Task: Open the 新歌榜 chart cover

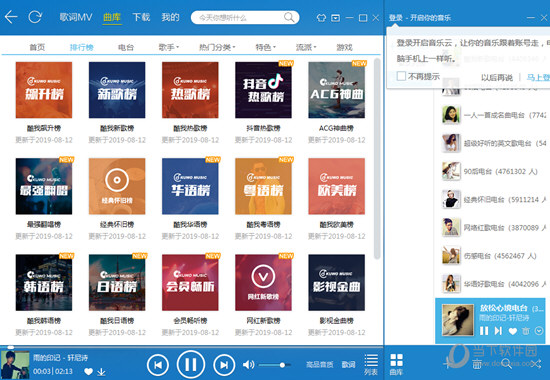Action: pos(117,90)
